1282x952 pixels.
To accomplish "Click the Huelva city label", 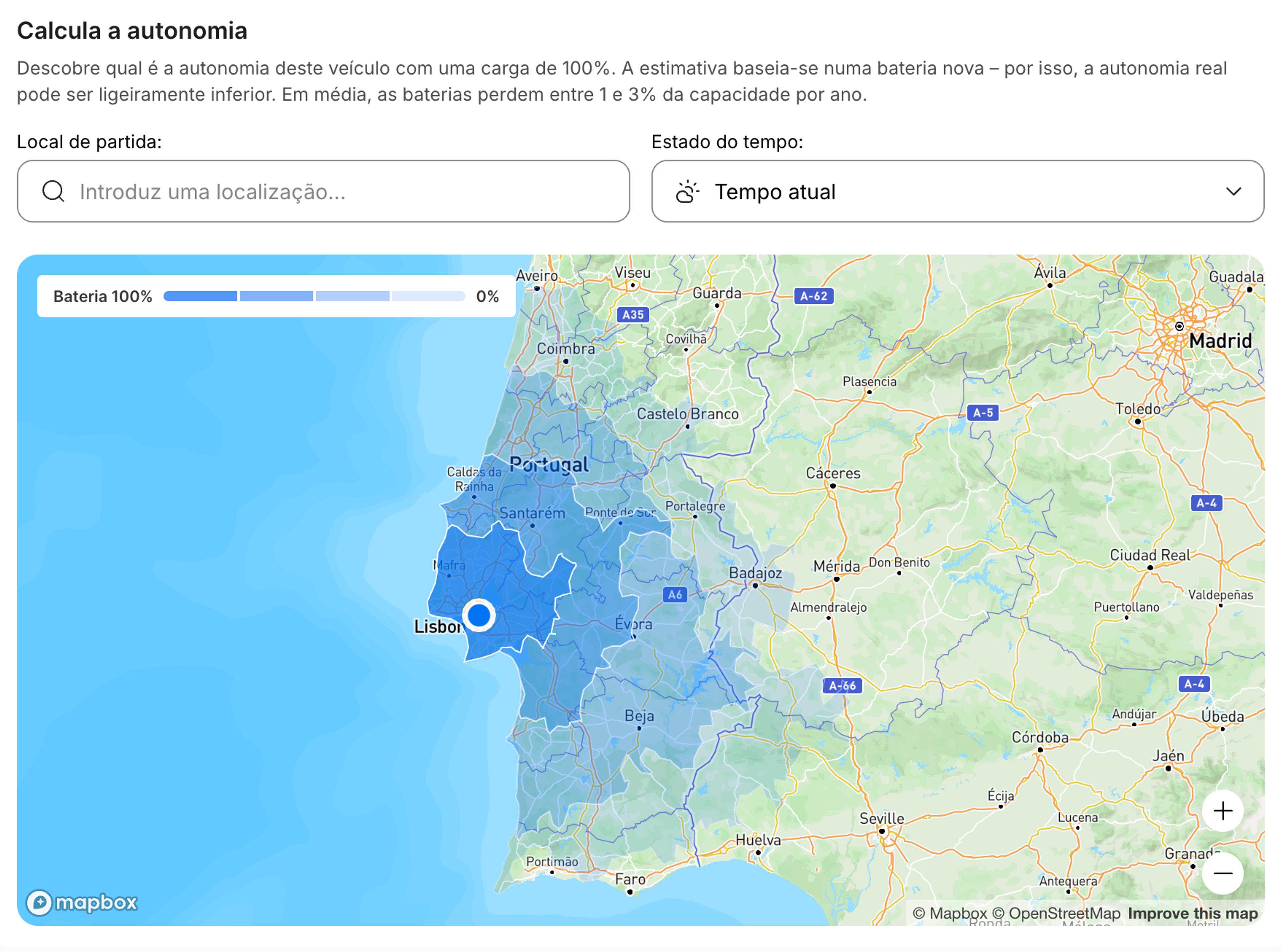I will coord(758,840).
